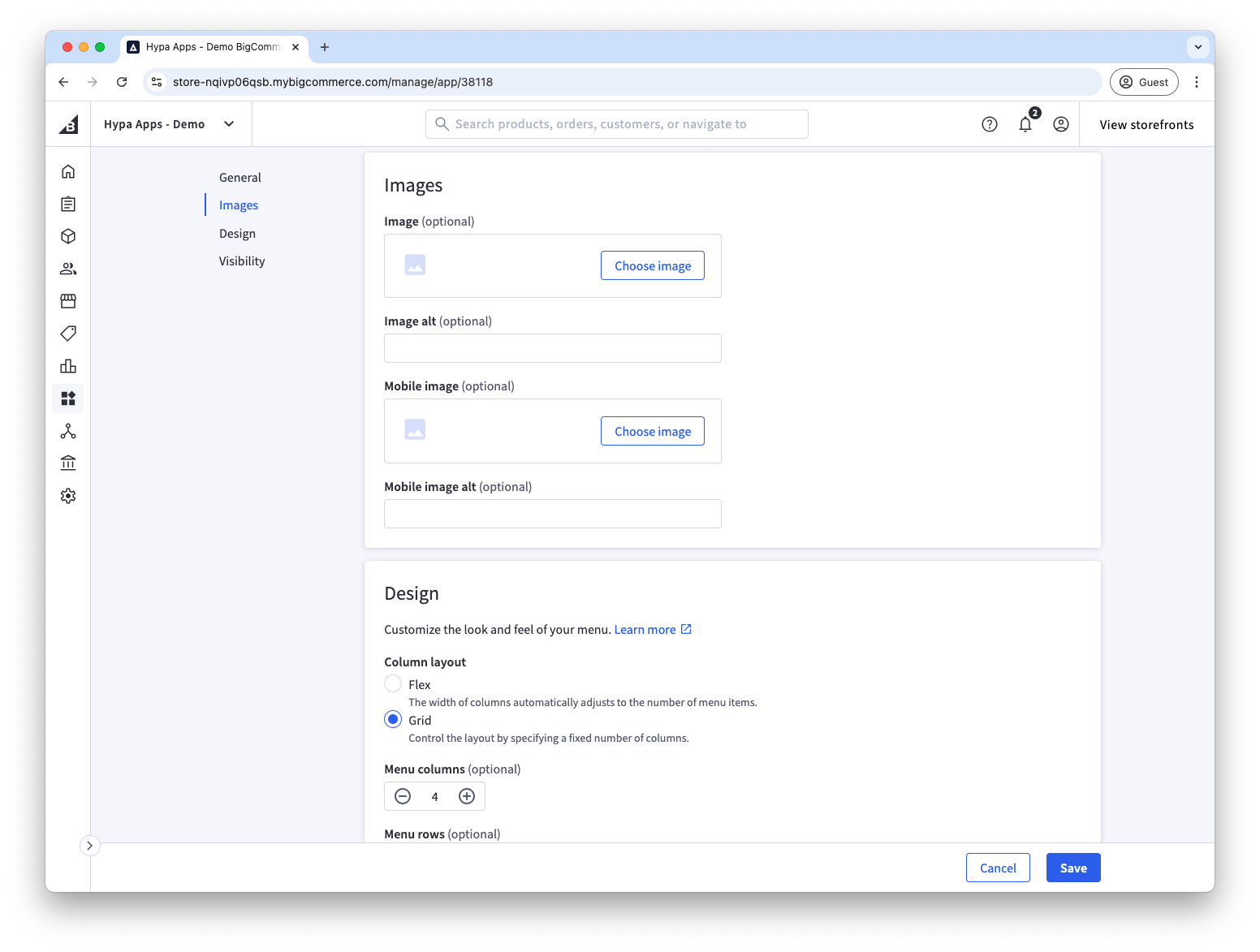Viewport: 1260px width, 952px height.
Task: Decrease Menu columns with minus icon
Action: click(403, 796)
